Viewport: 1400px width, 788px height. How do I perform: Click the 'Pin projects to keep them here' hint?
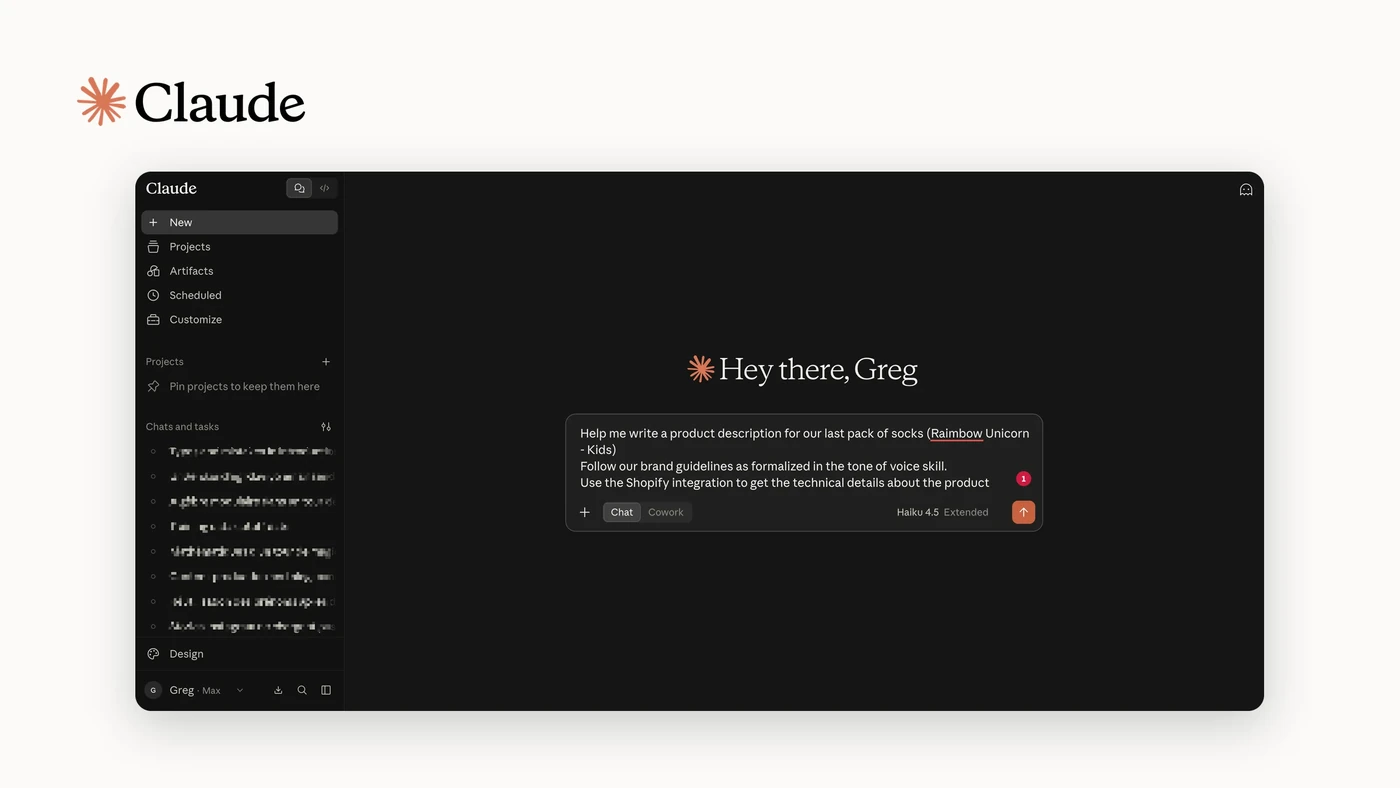click(x=244, y=386)
